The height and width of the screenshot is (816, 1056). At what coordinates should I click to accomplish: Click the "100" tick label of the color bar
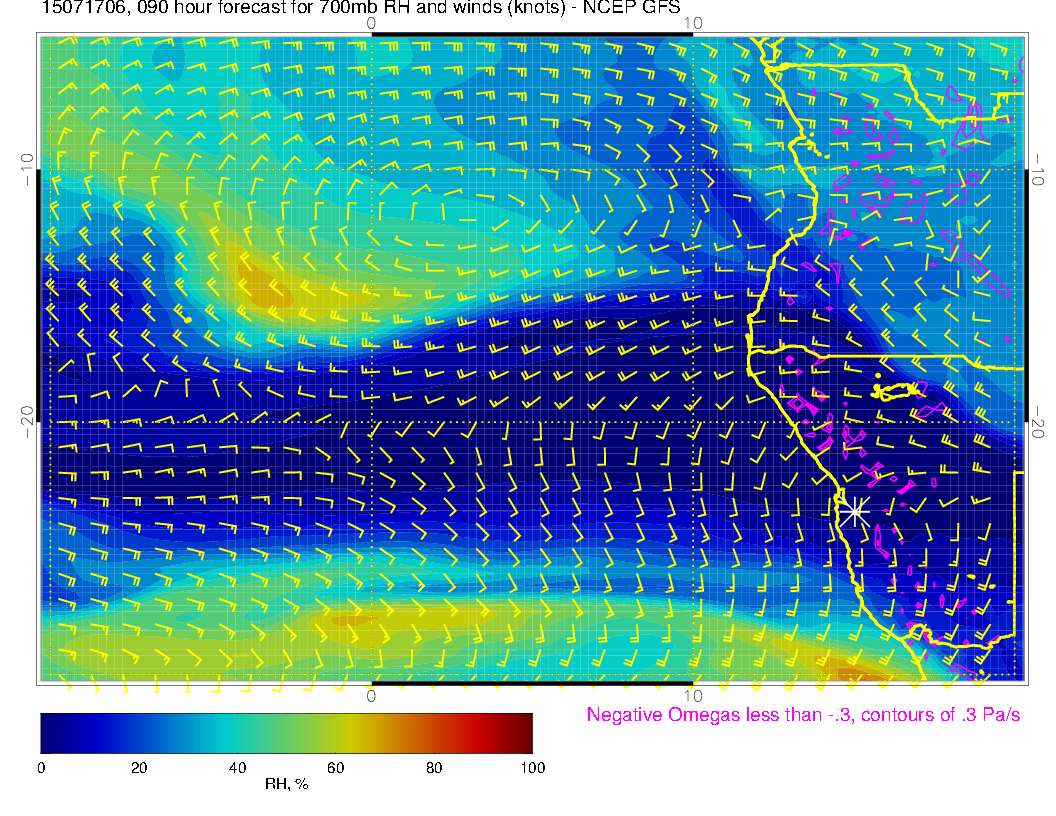tap(533, 768)
